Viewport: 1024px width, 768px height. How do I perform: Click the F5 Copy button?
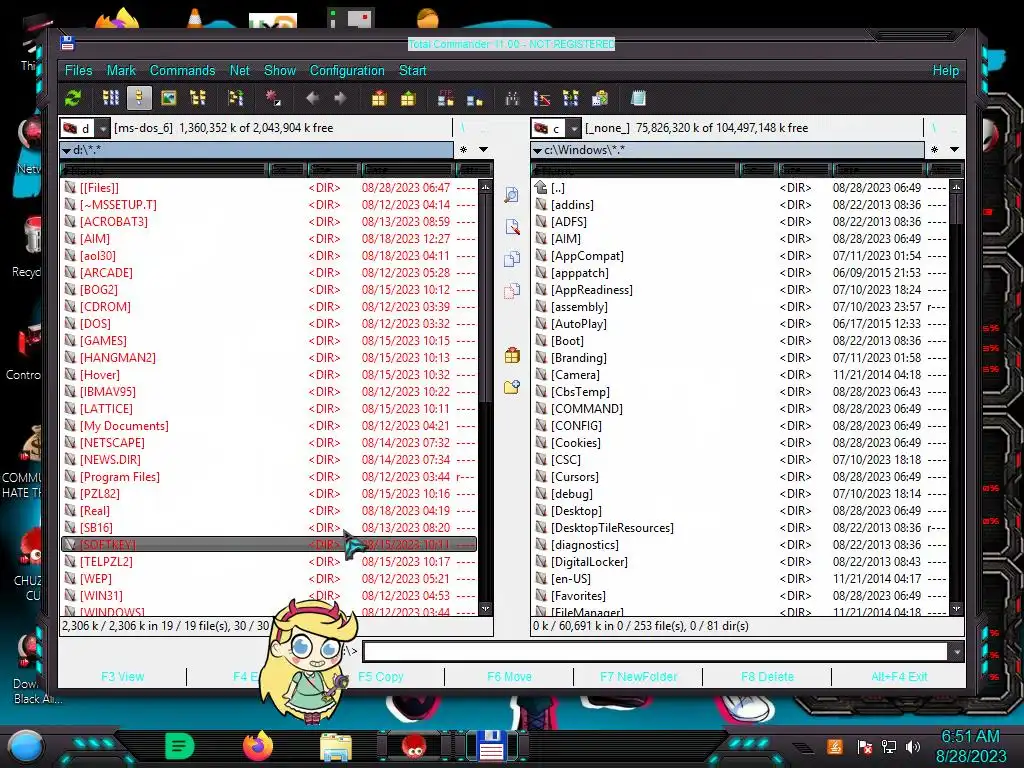pos(381,677)
